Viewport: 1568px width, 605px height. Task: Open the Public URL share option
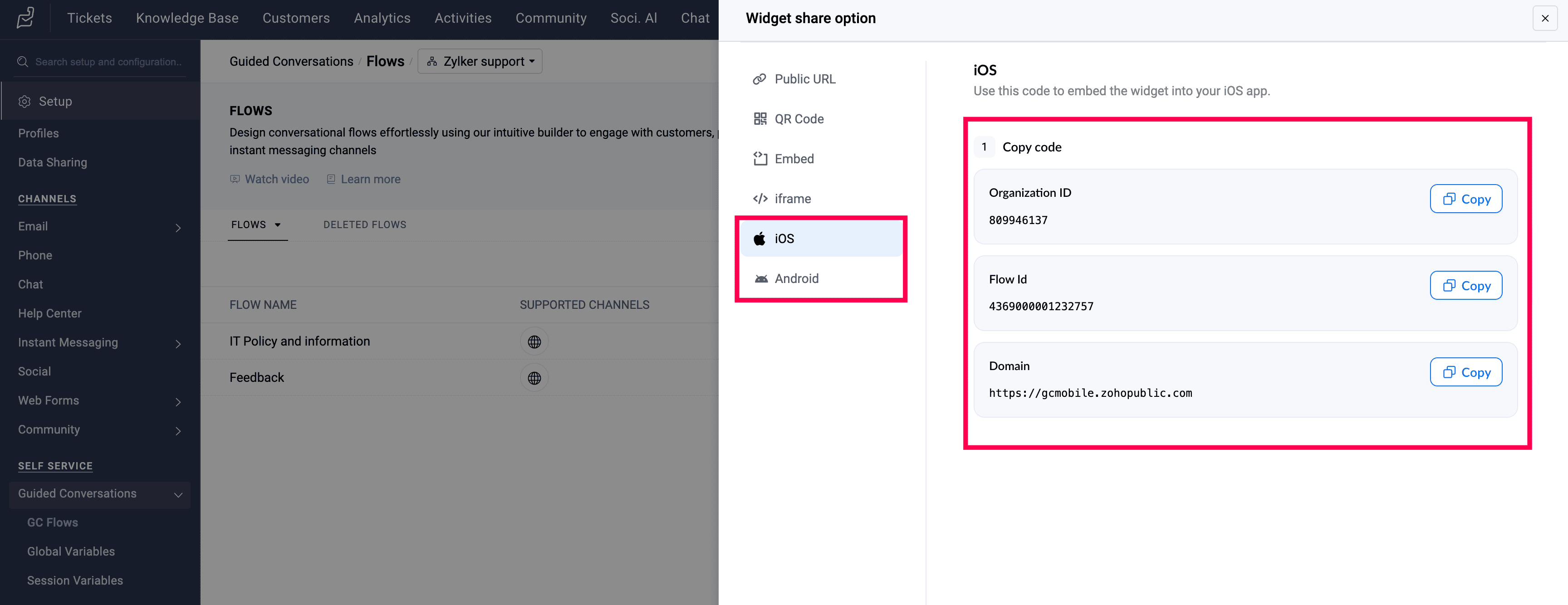(804, 79)
